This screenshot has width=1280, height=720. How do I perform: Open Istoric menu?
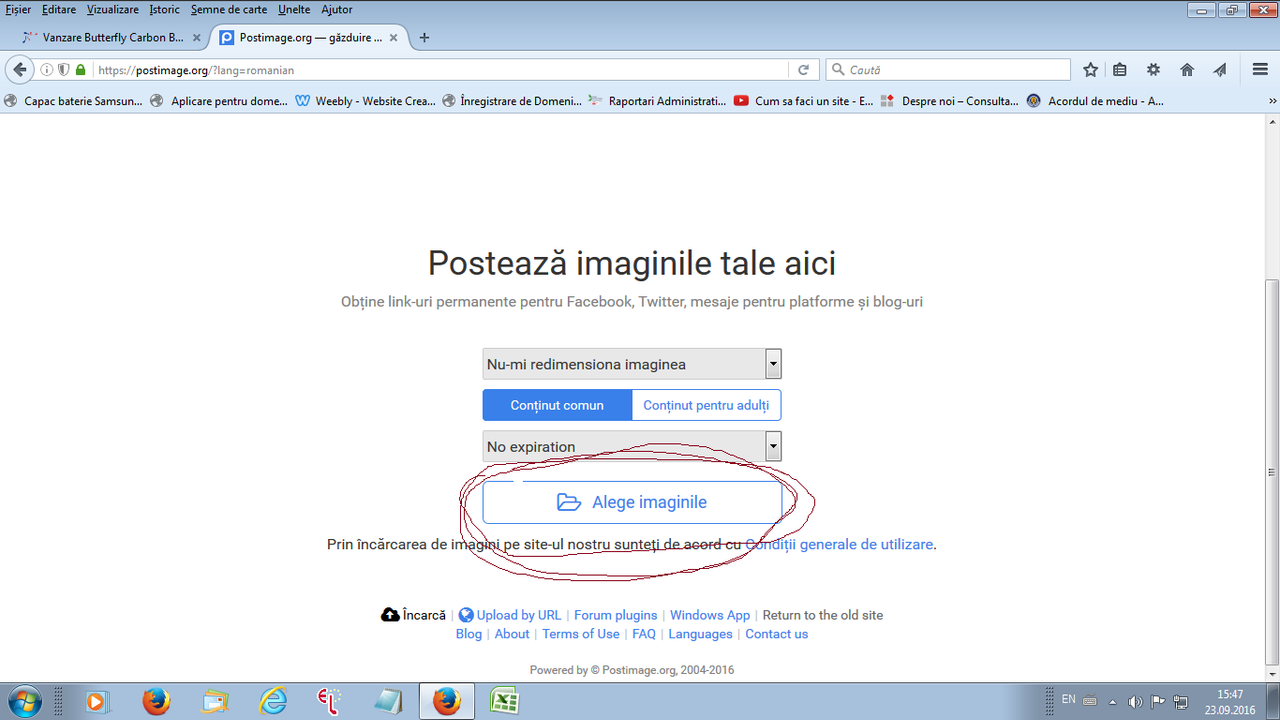[x=165, y=9]
